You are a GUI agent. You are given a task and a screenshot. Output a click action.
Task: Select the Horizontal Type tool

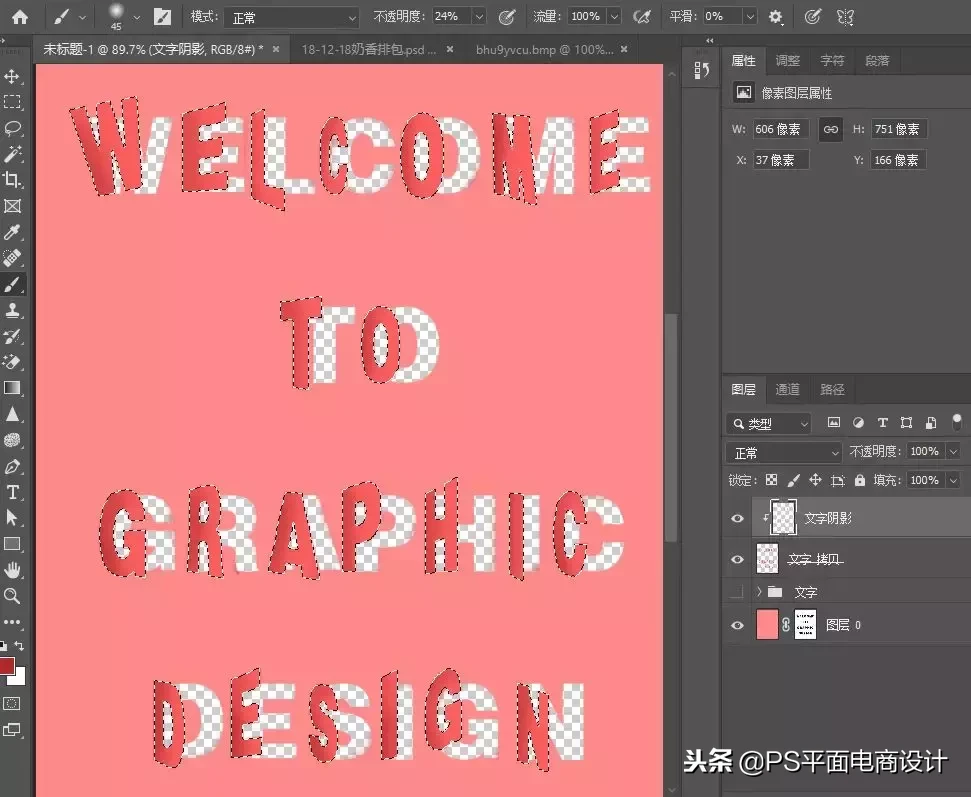[12, 492]
